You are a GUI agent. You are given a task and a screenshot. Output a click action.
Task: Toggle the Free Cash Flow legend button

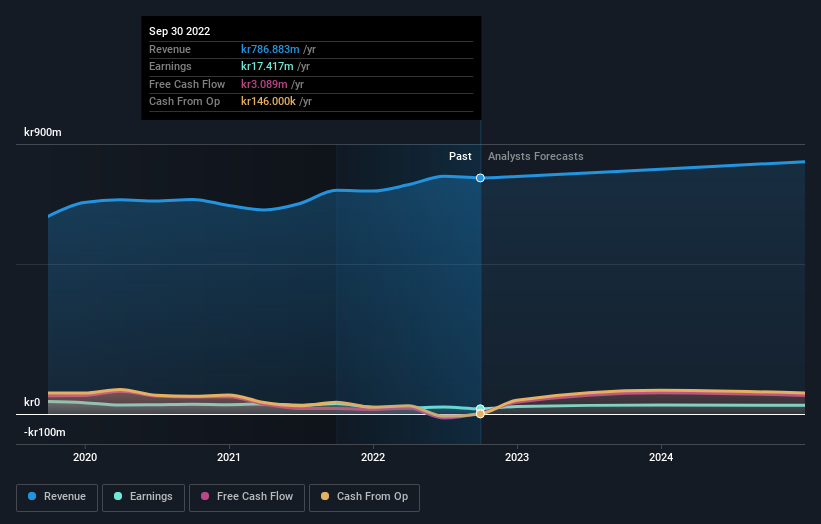tap(247, 497)
